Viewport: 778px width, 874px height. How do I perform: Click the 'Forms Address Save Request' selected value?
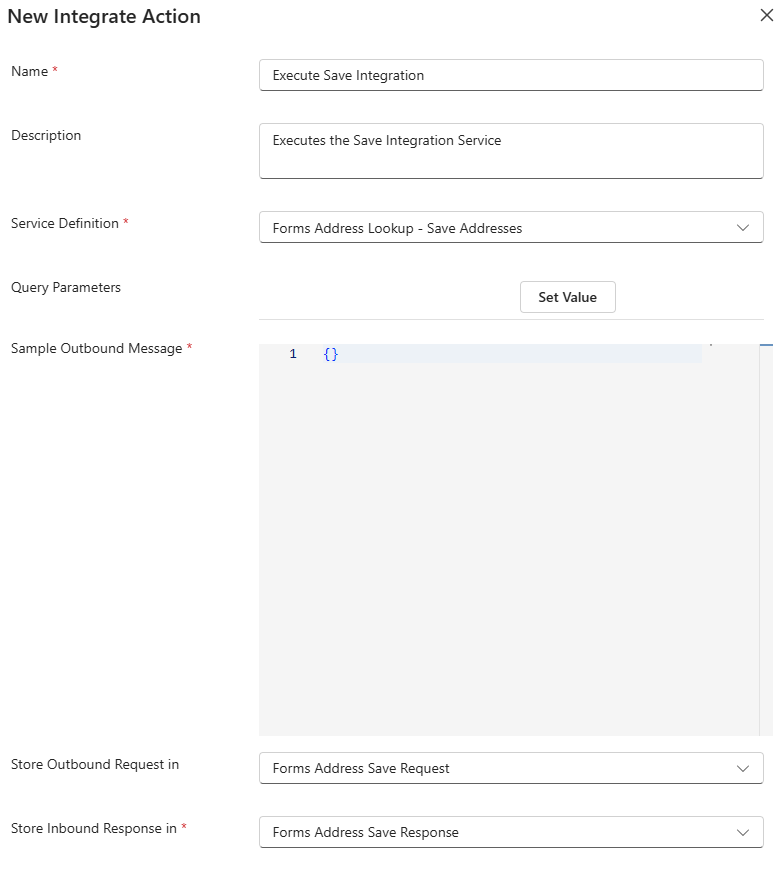click(x=361, y=768)
